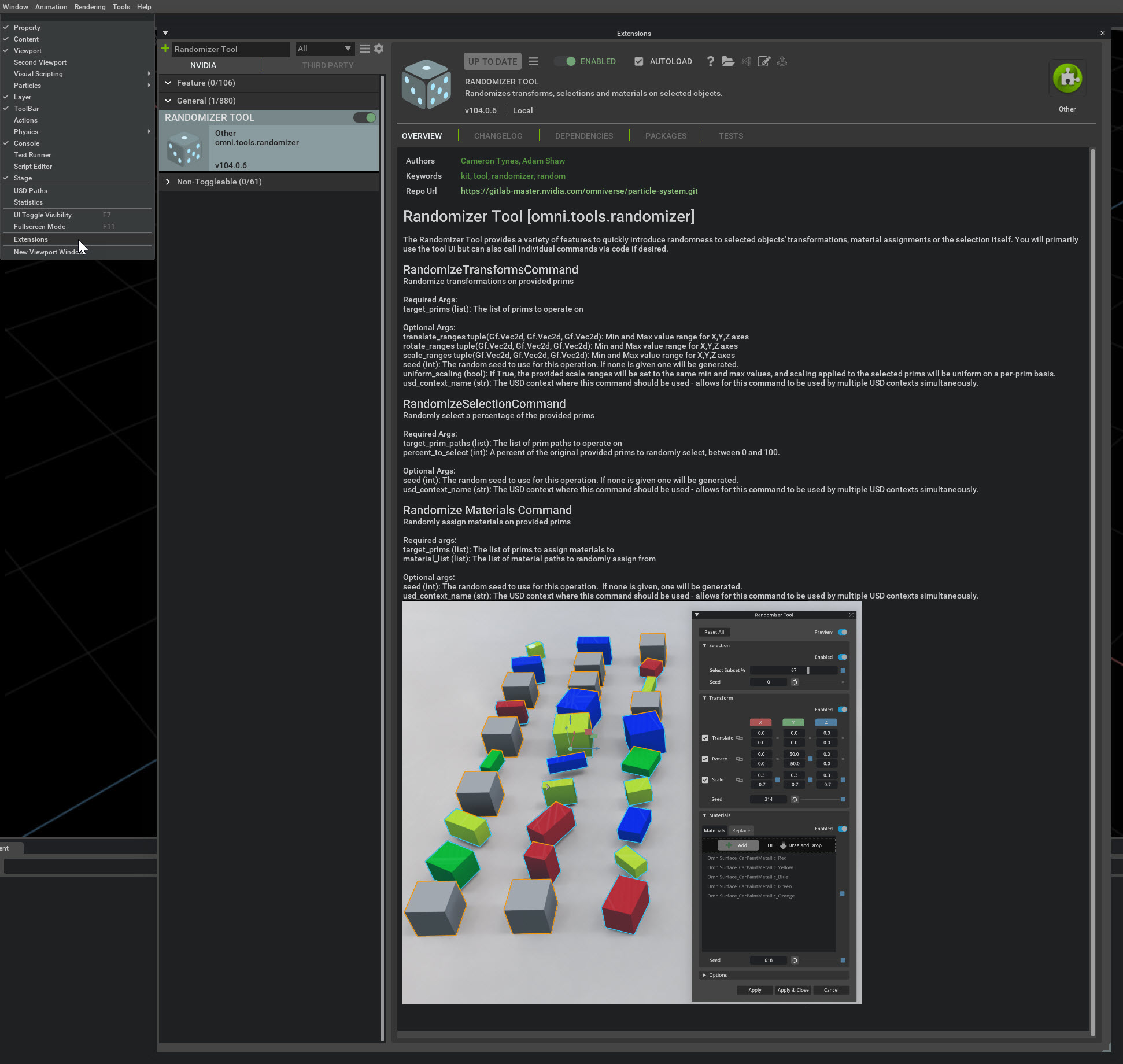Click the question mark documentation icon
This screenshot has width=1123, height=1064.
pyautogui.click(x=710, y=61)
